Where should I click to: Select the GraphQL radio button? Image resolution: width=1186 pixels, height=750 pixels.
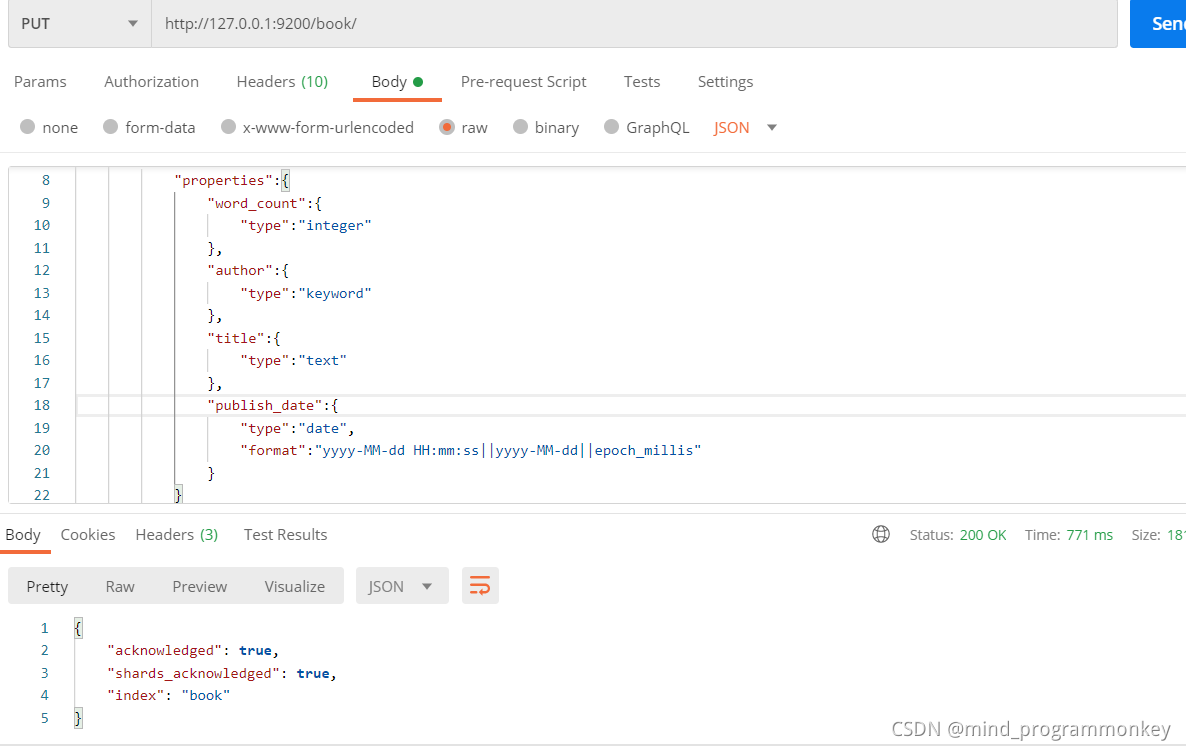click(612, 127)
